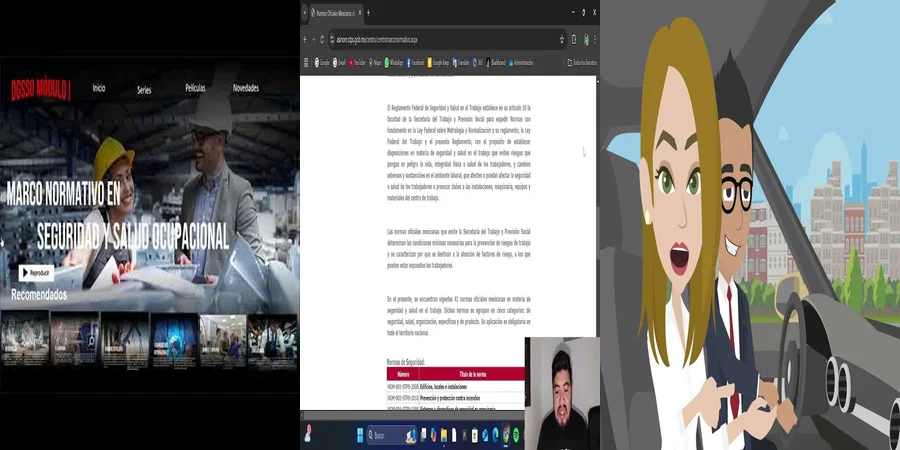Screen dimensions: 900x450
Task: Open the fifth Recomendados thumbnail
Action: [223, 340]
